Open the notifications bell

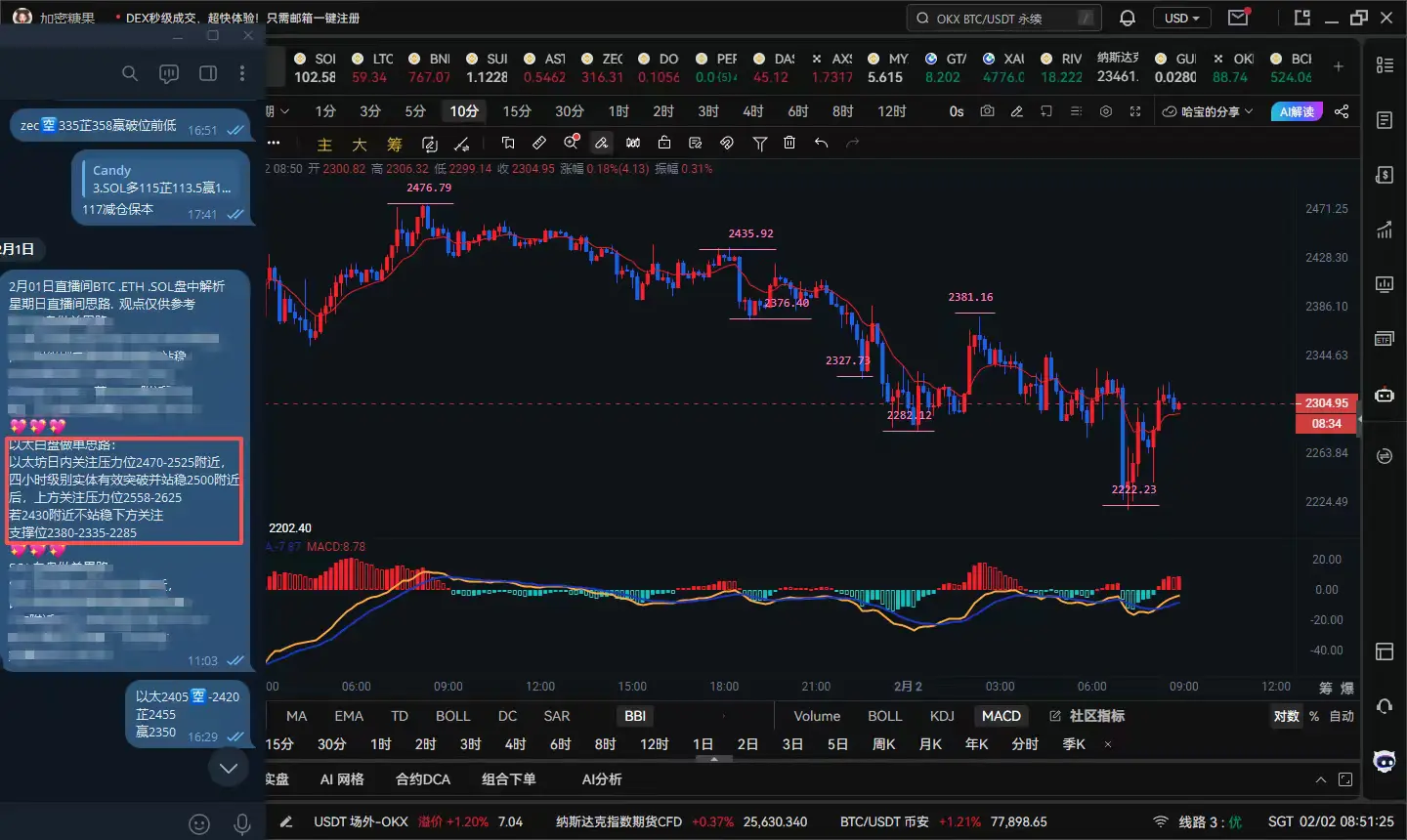coord(1127,19)
